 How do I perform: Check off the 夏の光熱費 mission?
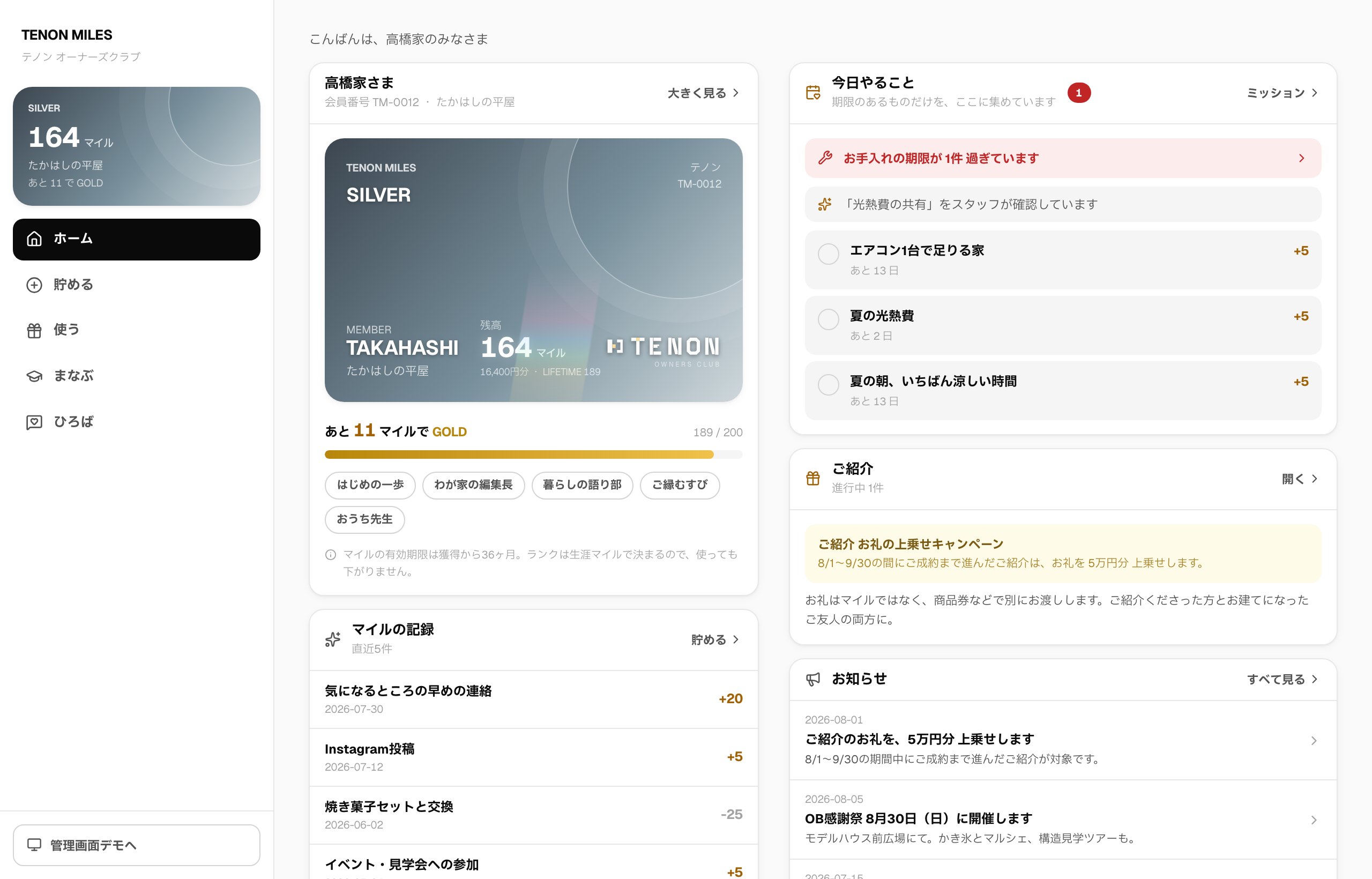pyautogui.click(x=828, y=319)
